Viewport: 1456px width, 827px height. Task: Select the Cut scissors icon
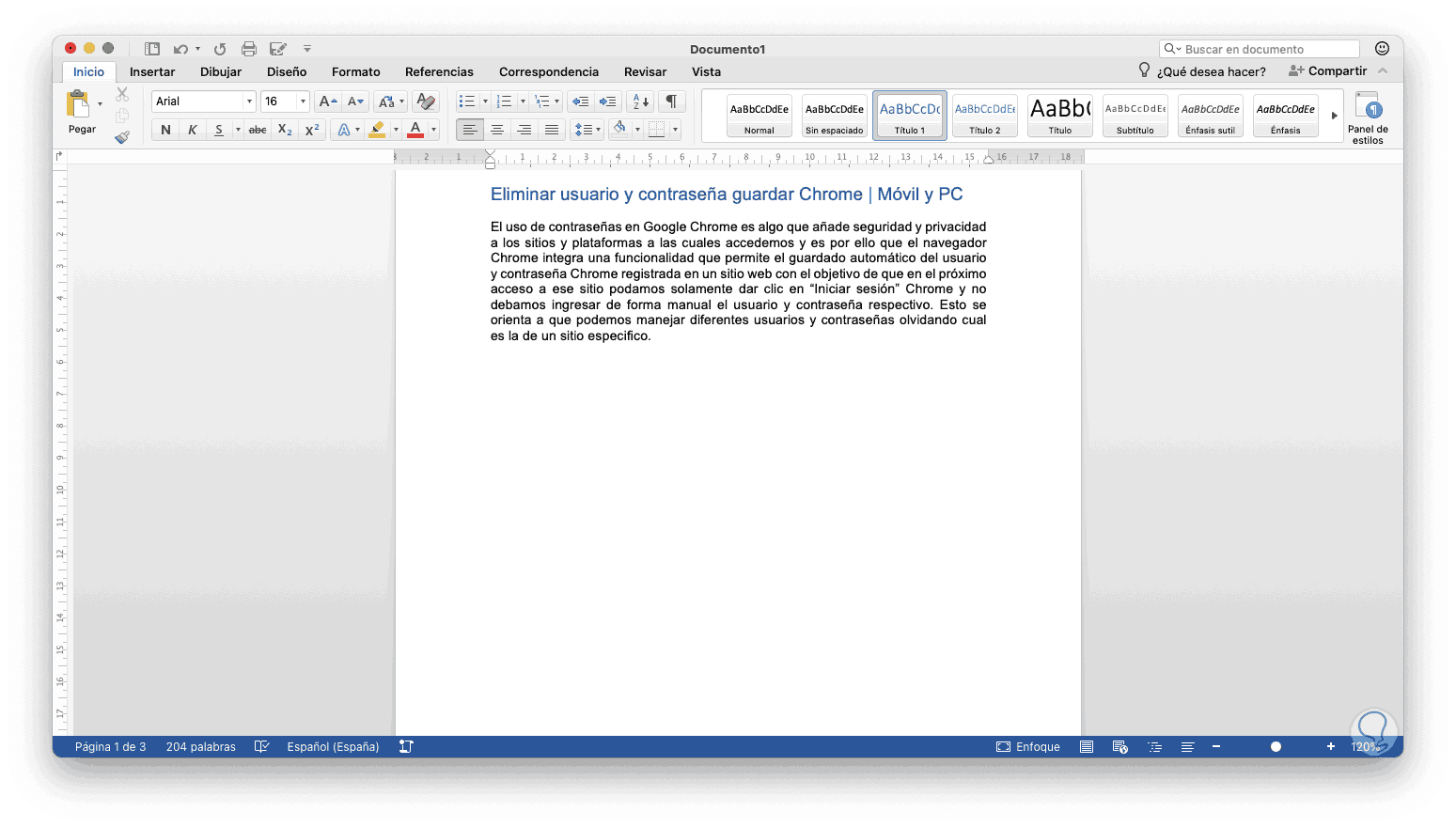(122, 94)
